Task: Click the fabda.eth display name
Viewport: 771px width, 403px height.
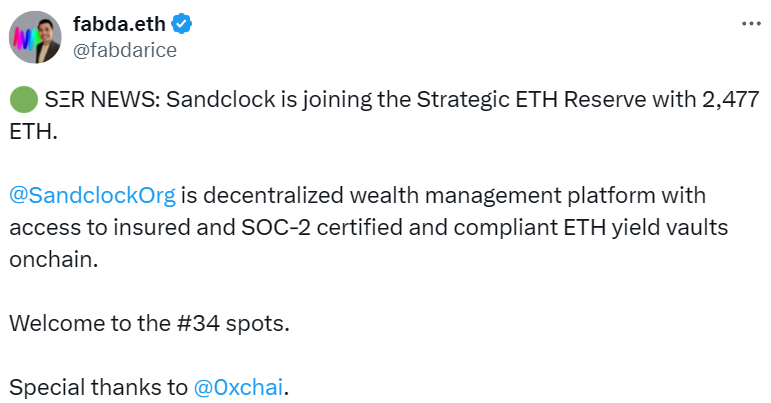Action: 119,25
